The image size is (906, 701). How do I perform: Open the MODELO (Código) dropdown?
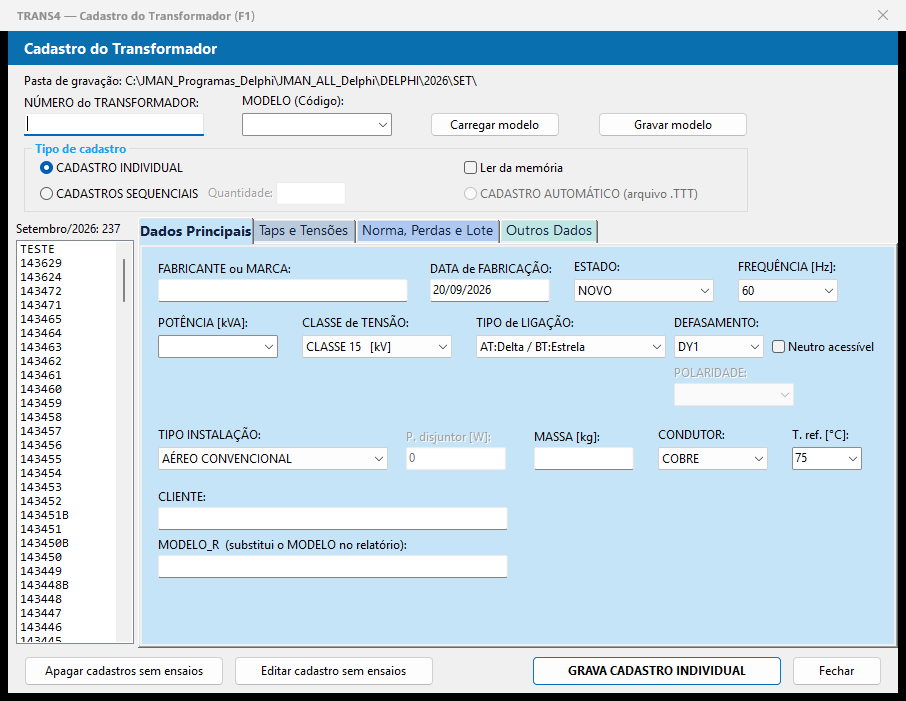point(317,125)
